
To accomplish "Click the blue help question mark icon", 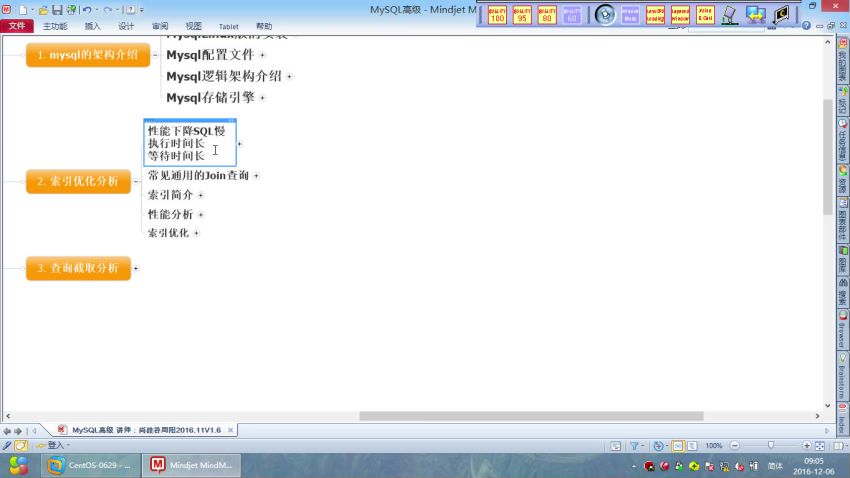I will pos(807,25).
